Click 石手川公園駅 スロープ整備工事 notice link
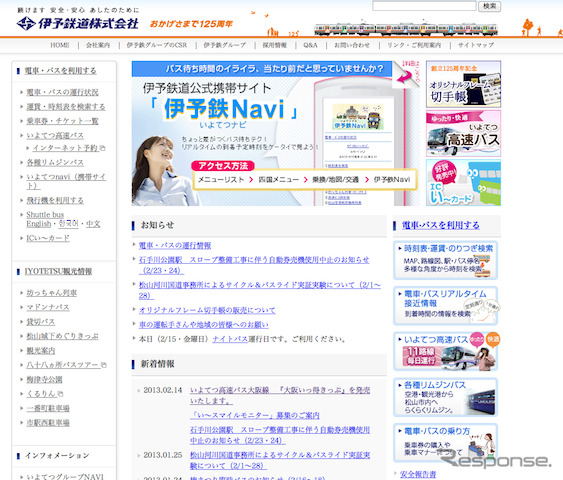The width and height of the screenshot is (563, 480). pyautogui.click(x=254, y=265)
